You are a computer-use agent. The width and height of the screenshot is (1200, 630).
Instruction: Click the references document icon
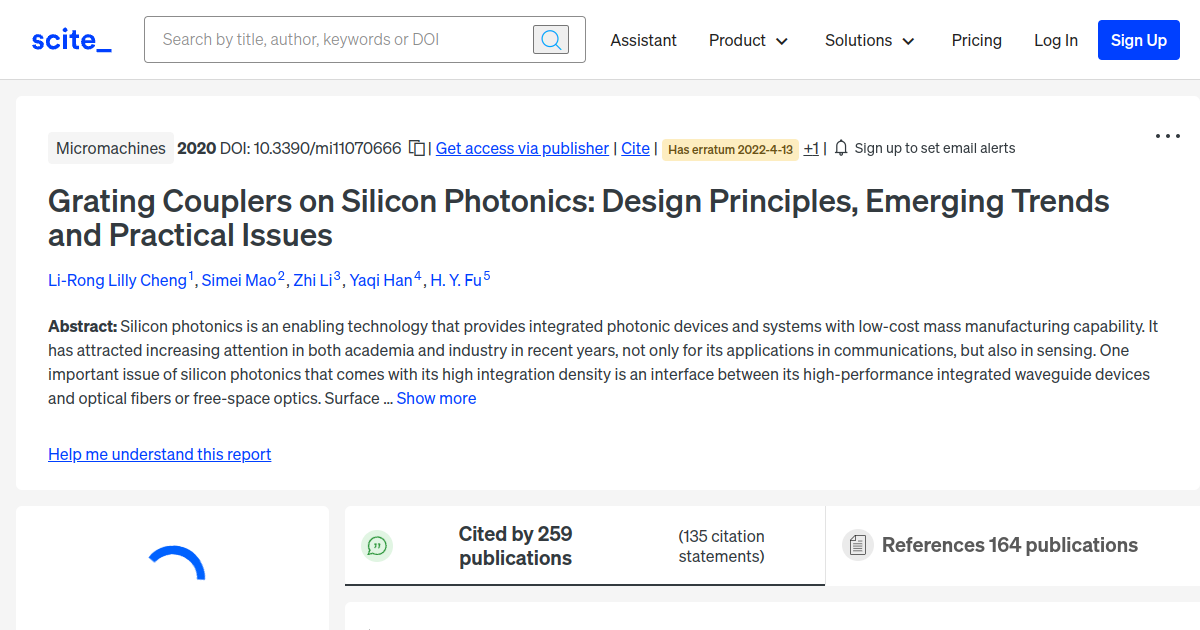(x=857, y=544)
